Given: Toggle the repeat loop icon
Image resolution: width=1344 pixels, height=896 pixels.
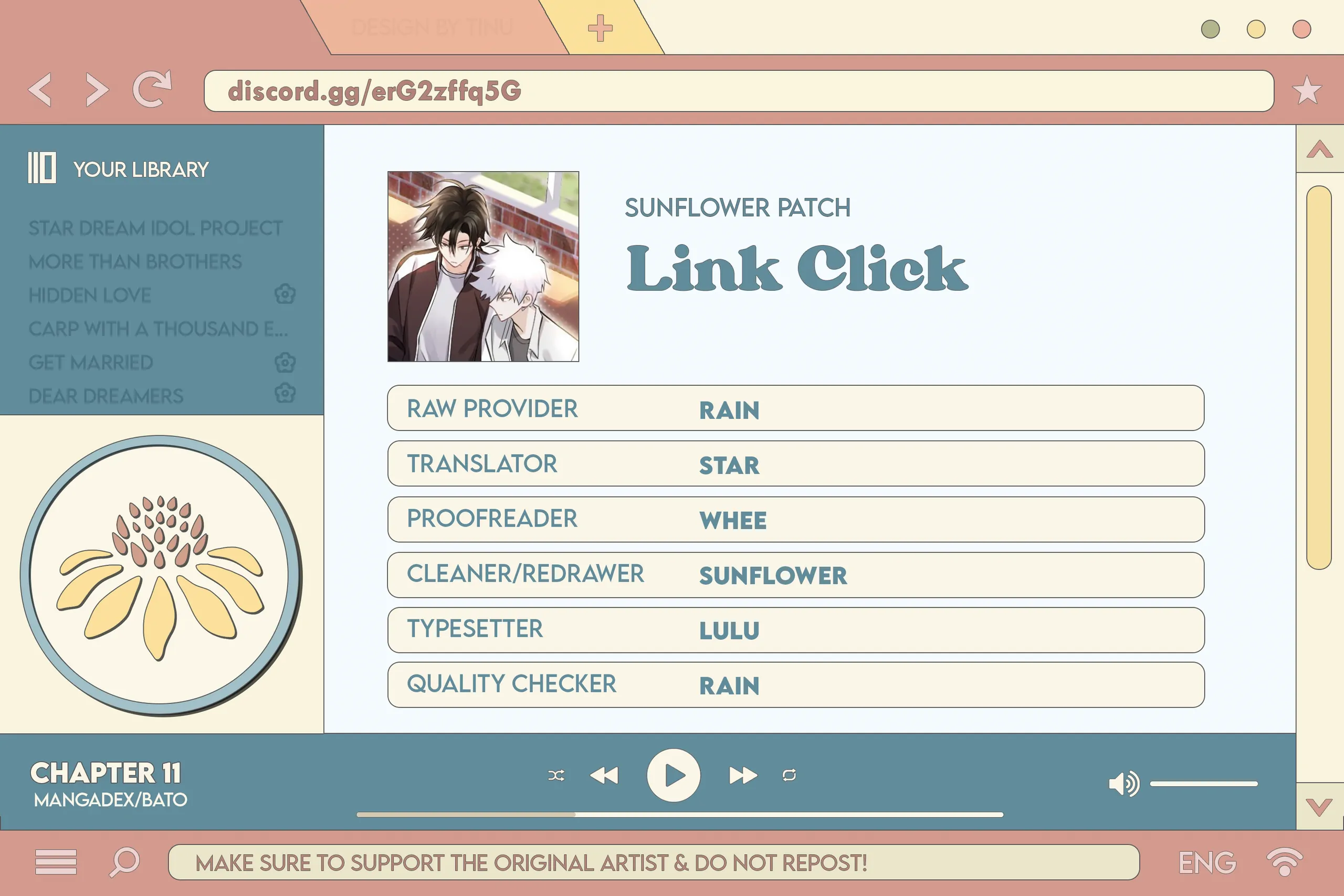Looking at the screenshot, I should click(x=789, y=775).
